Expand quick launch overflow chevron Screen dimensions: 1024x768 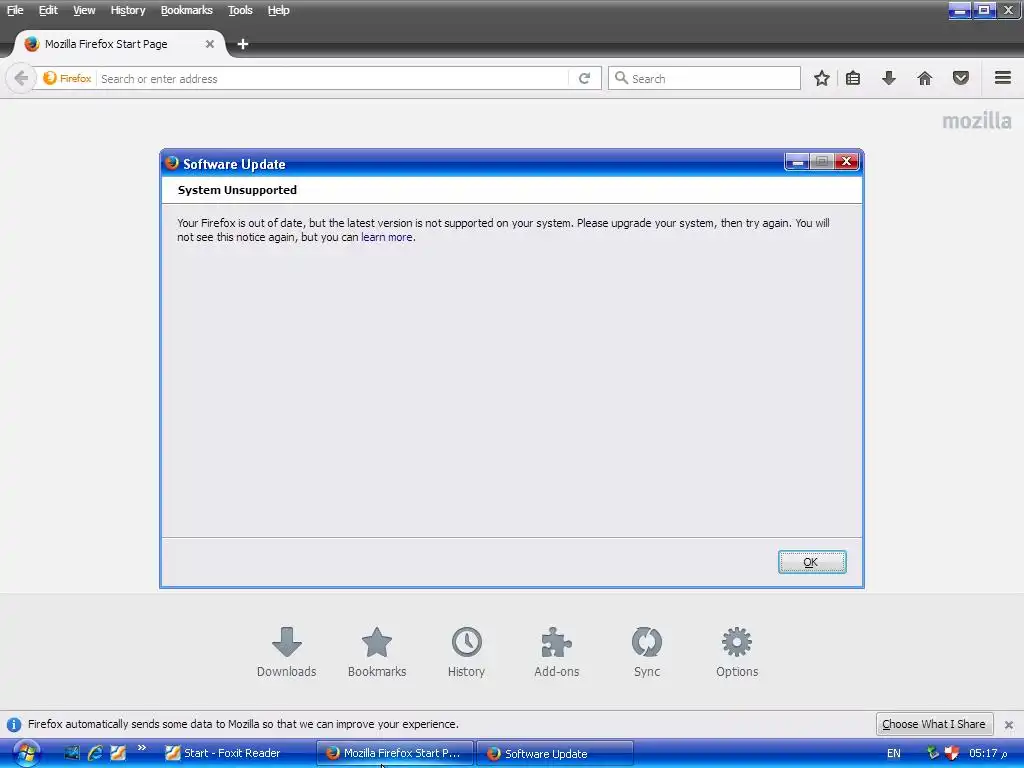[142, 748]
